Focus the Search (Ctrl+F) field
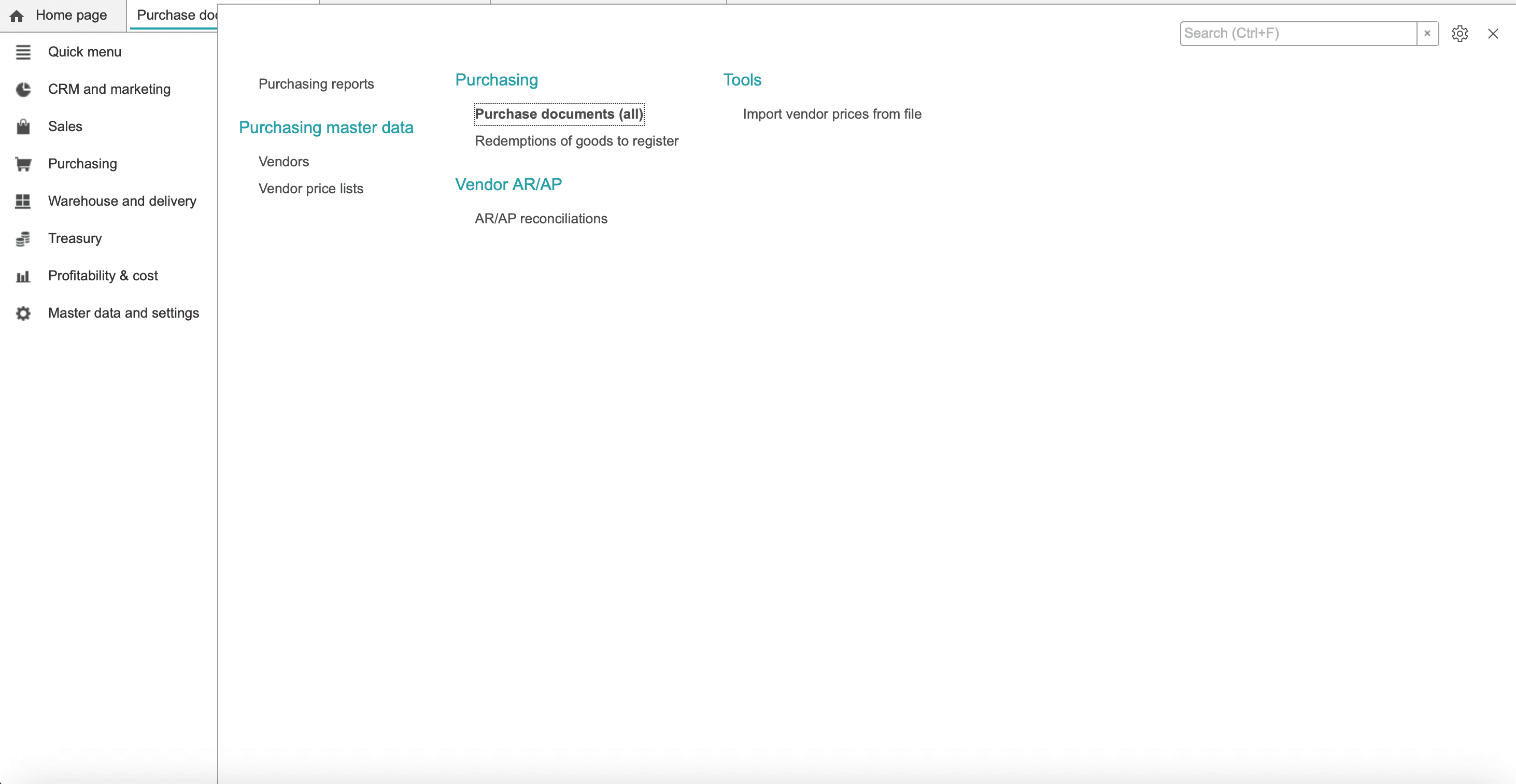1516x784 pixels. [x=1298, y=34]
